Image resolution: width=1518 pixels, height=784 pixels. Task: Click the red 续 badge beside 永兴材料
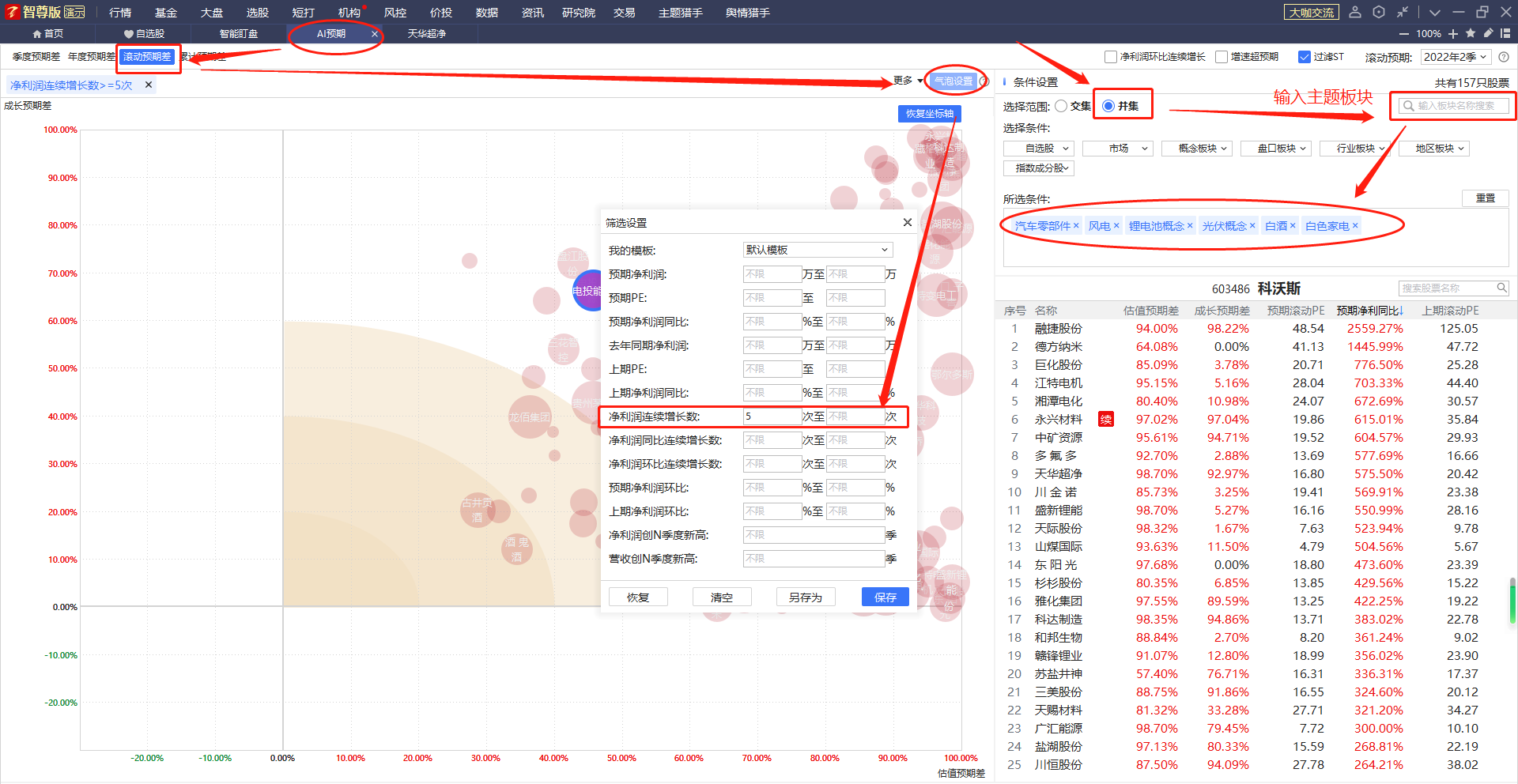coord(1106,420)
